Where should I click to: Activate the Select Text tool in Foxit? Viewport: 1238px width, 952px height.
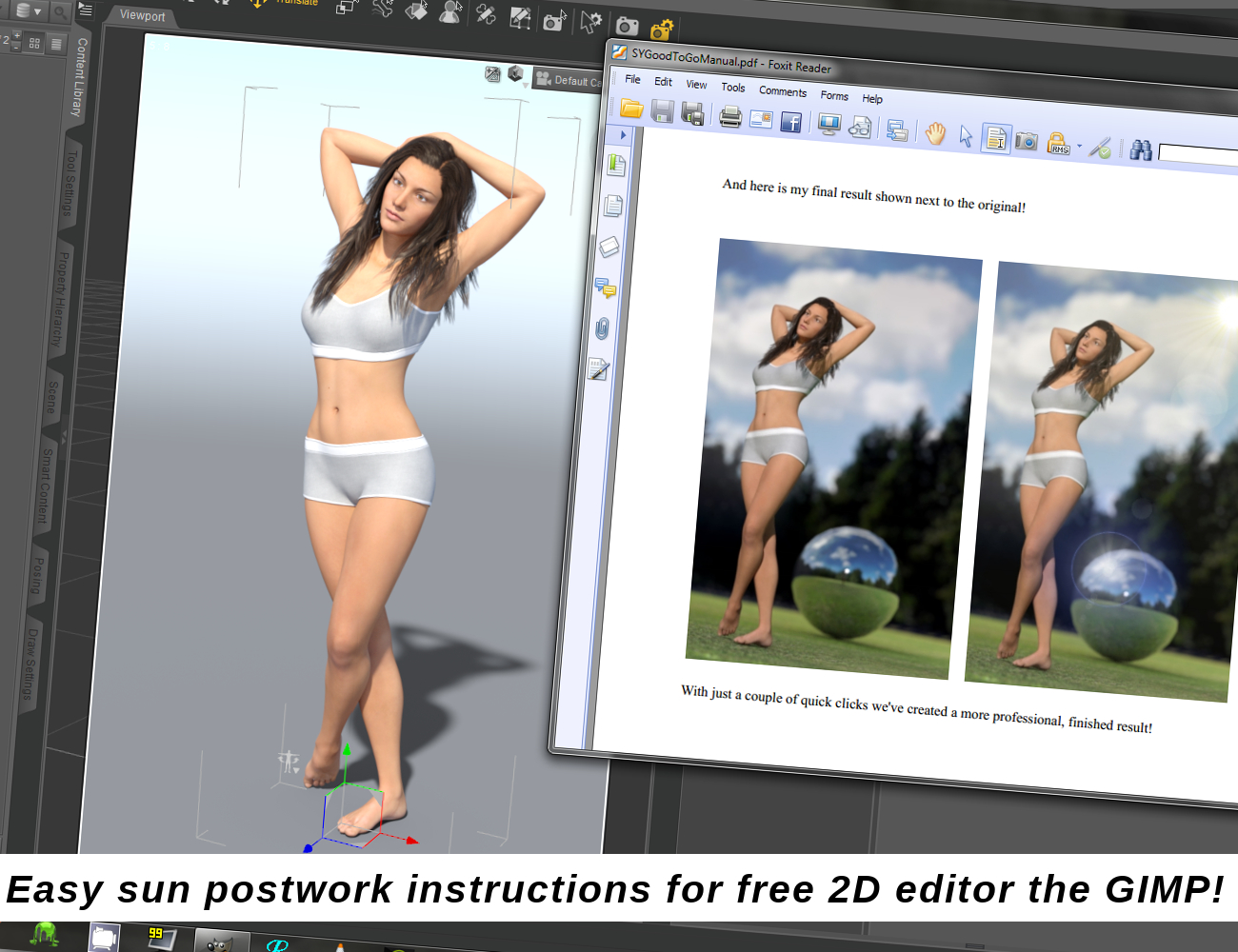[996, 139]
